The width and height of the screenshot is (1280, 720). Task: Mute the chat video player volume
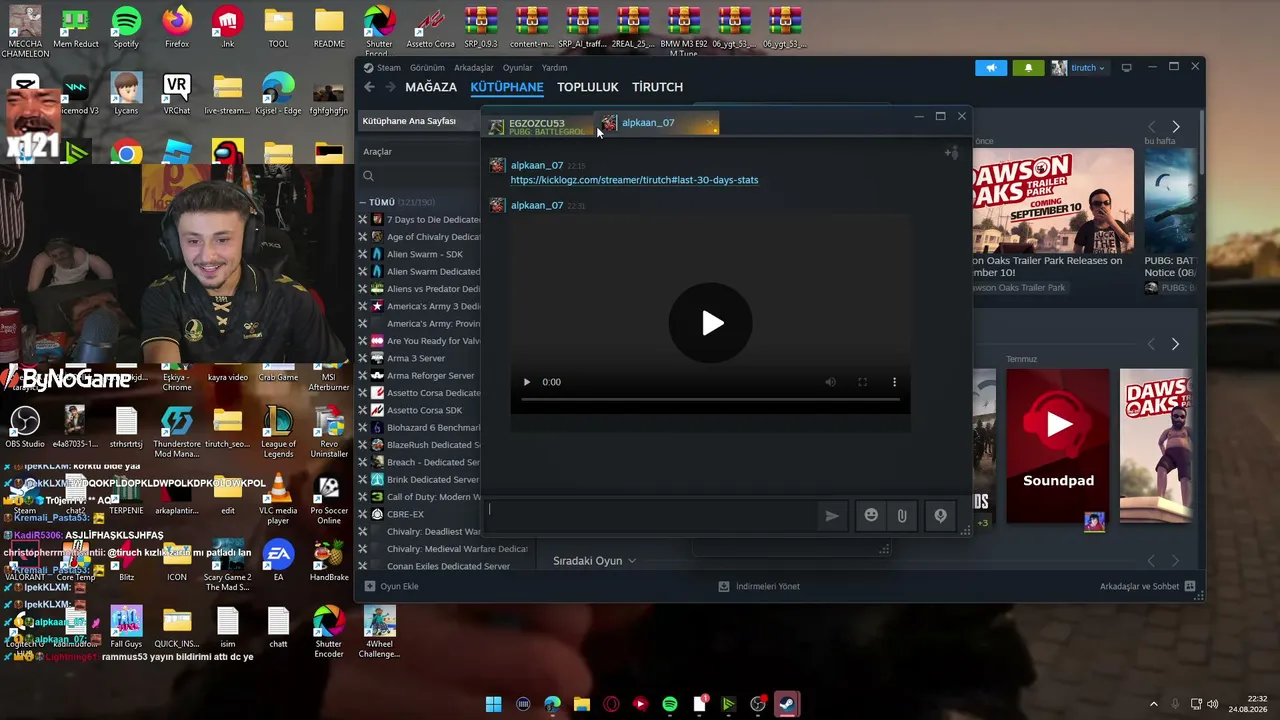point(830,382)
